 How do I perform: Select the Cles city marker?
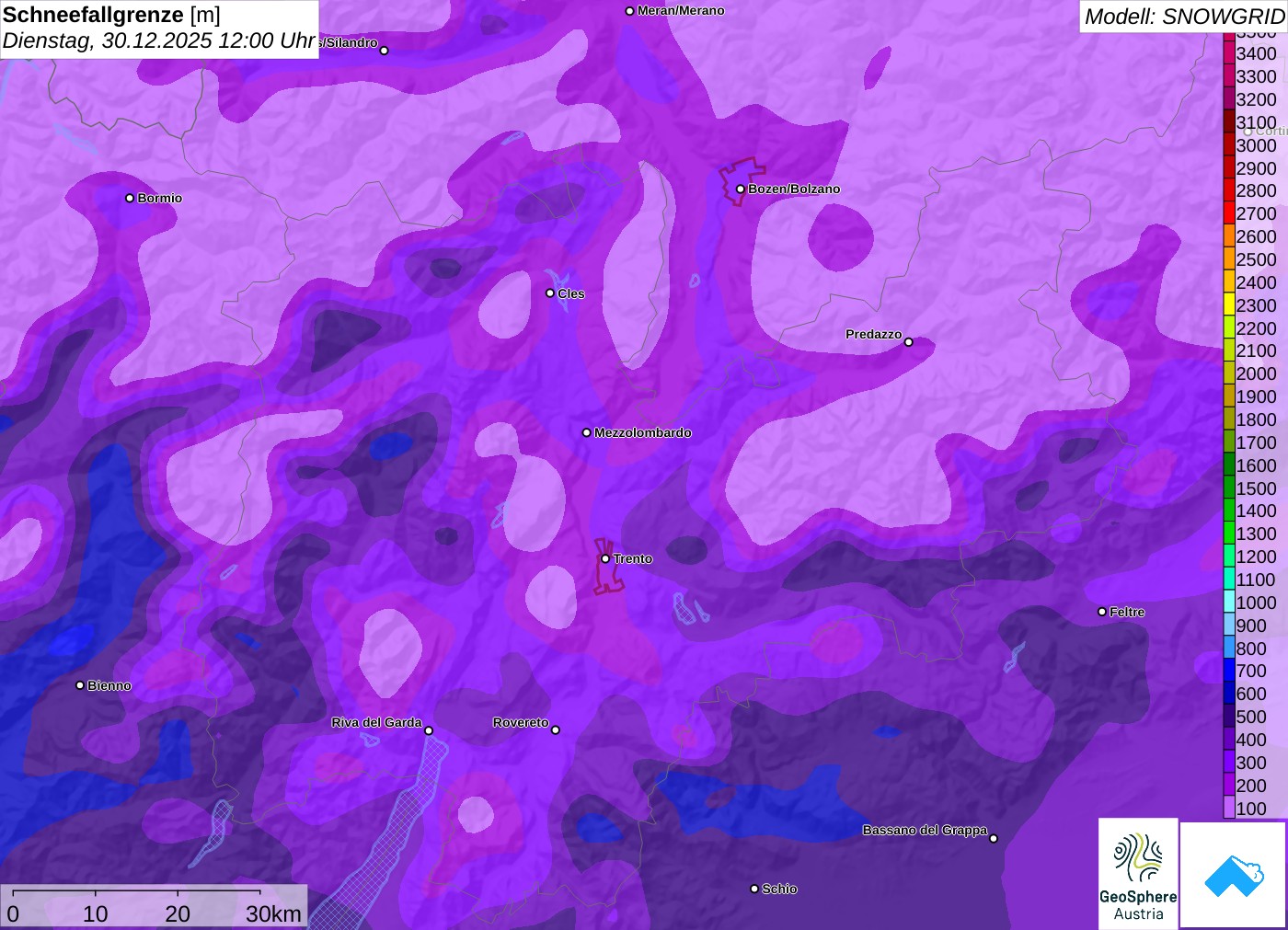550,293
